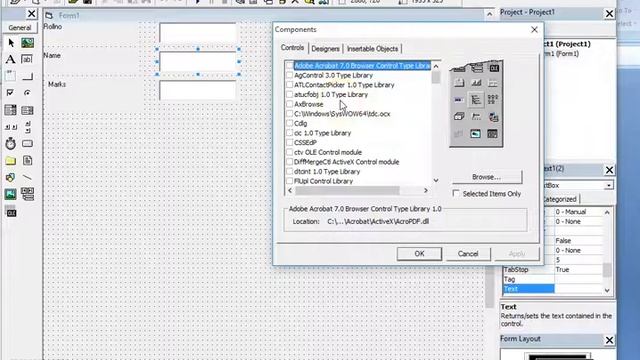
Task: Check atucfobj 1.0 Type Library checkbox
Action: pyautogui.click(x=289, y=94)
